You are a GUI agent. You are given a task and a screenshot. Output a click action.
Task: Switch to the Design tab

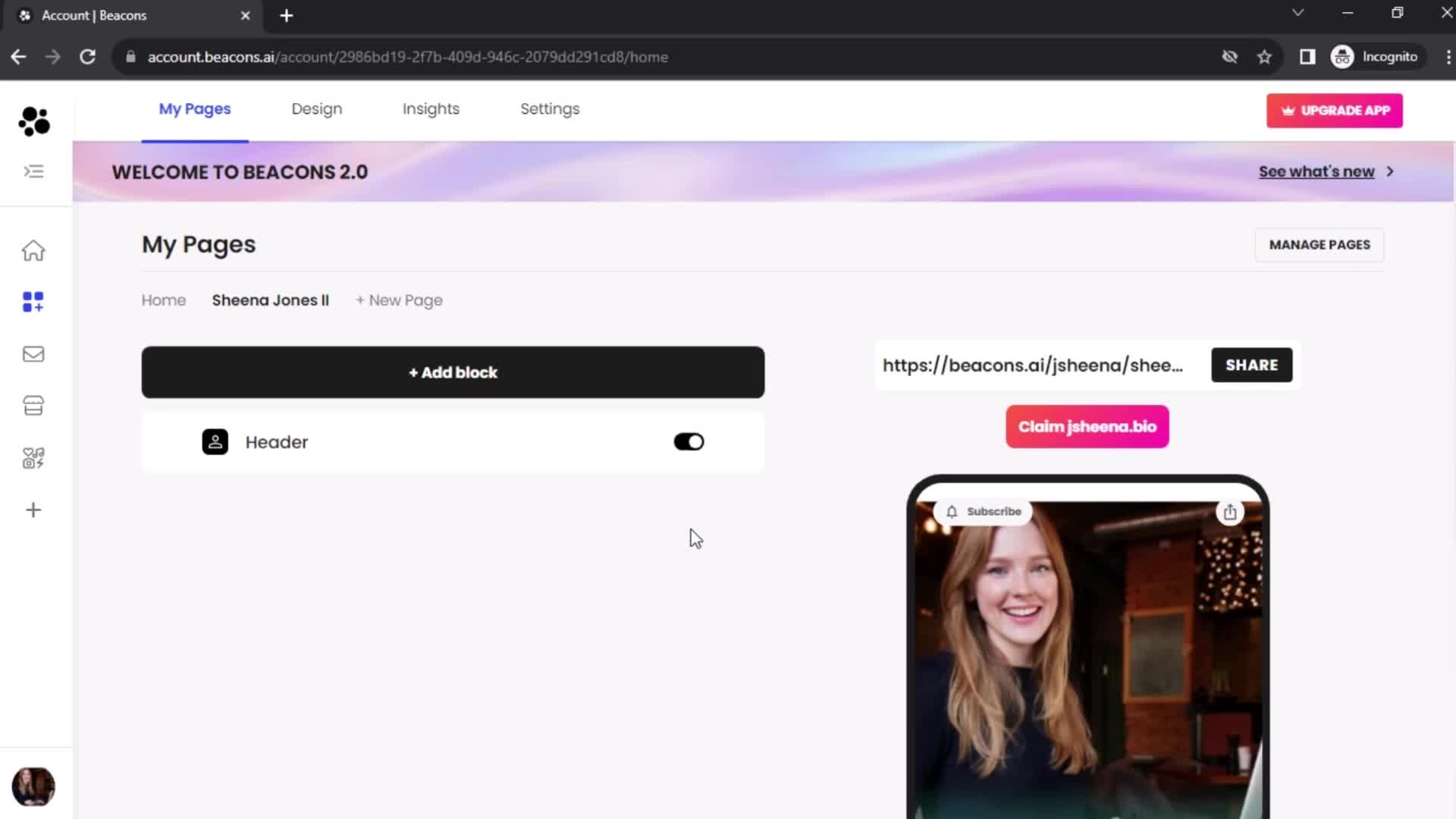pos(316,108)
